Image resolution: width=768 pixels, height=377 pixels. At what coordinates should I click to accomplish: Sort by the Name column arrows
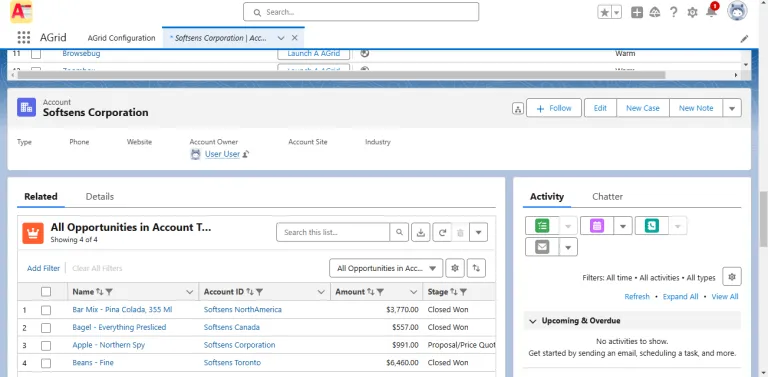click(x=99, y=292)
